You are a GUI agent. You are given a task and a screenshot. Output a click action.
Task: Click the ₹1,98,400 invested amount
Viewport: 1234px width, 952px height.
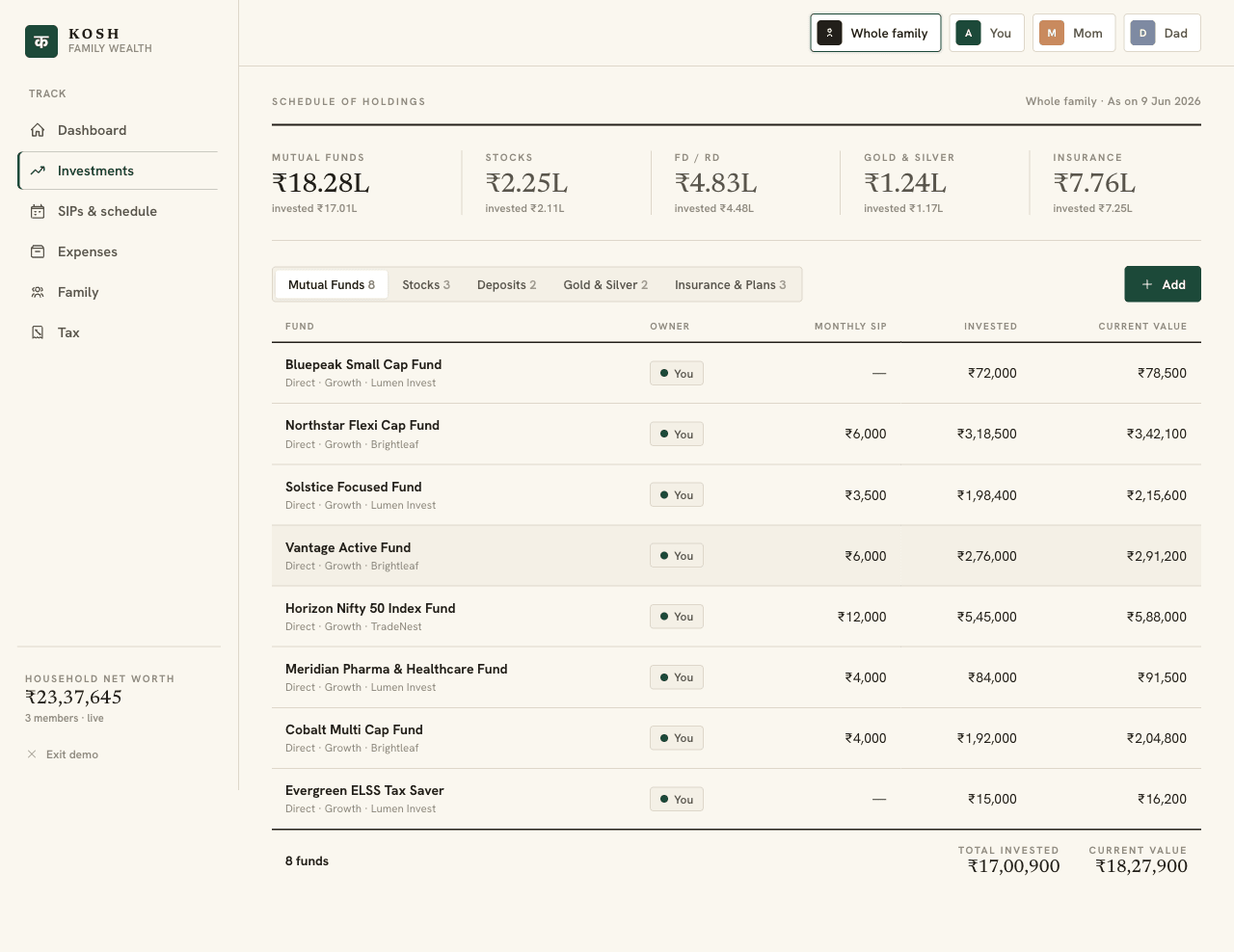(986, 495)
